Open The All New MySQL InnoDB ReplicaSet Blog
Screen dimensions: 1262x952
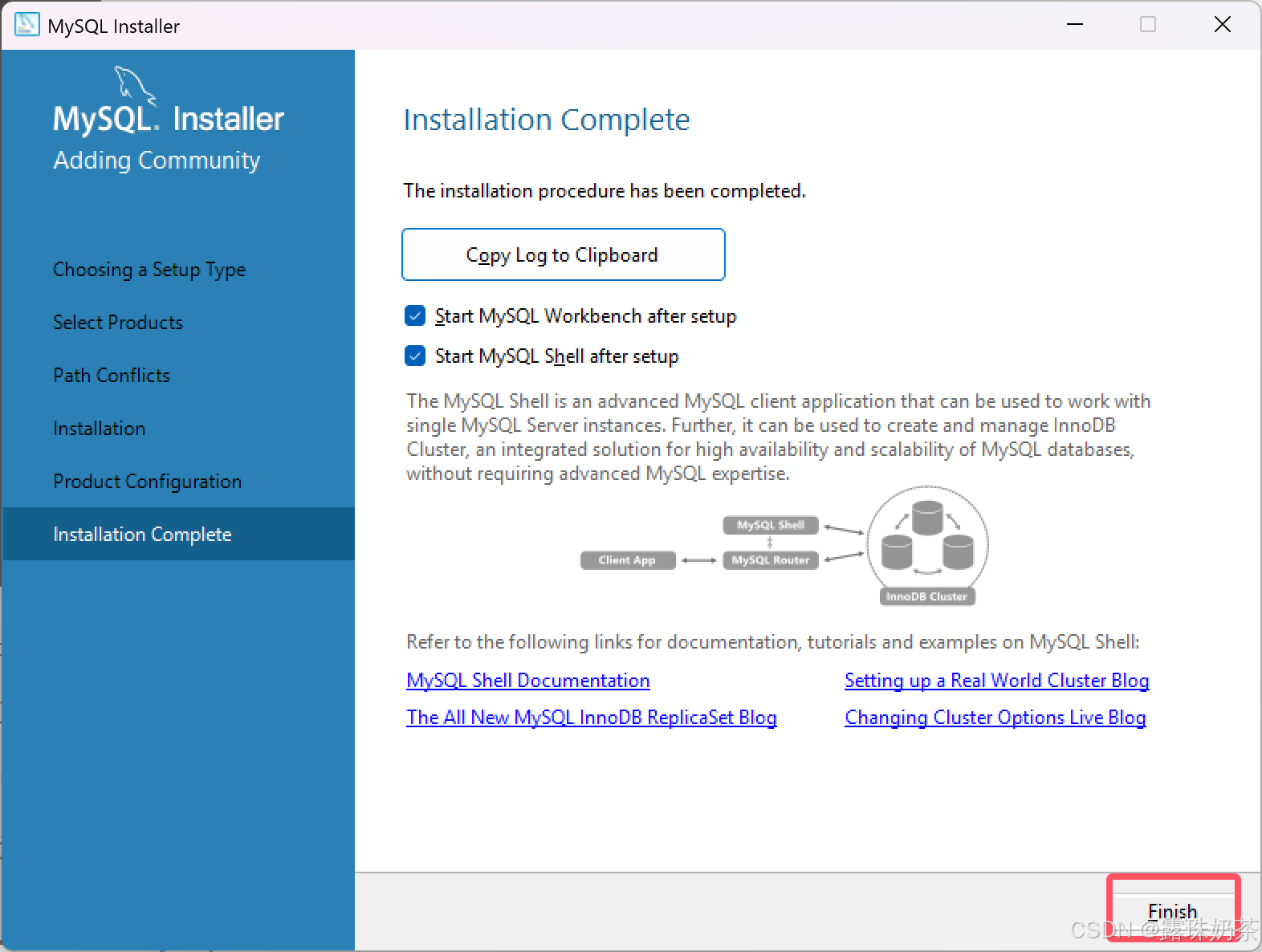click(592, 717)
